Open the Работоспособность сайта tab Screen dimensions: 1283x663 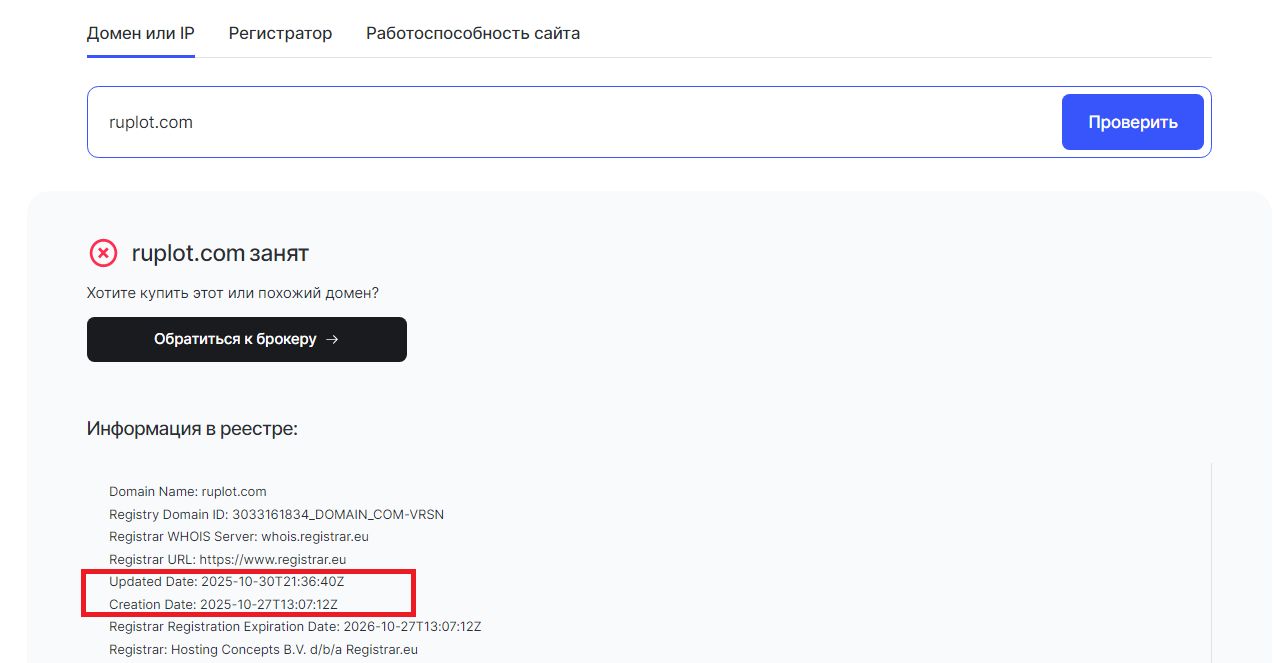tap(472, 33)
